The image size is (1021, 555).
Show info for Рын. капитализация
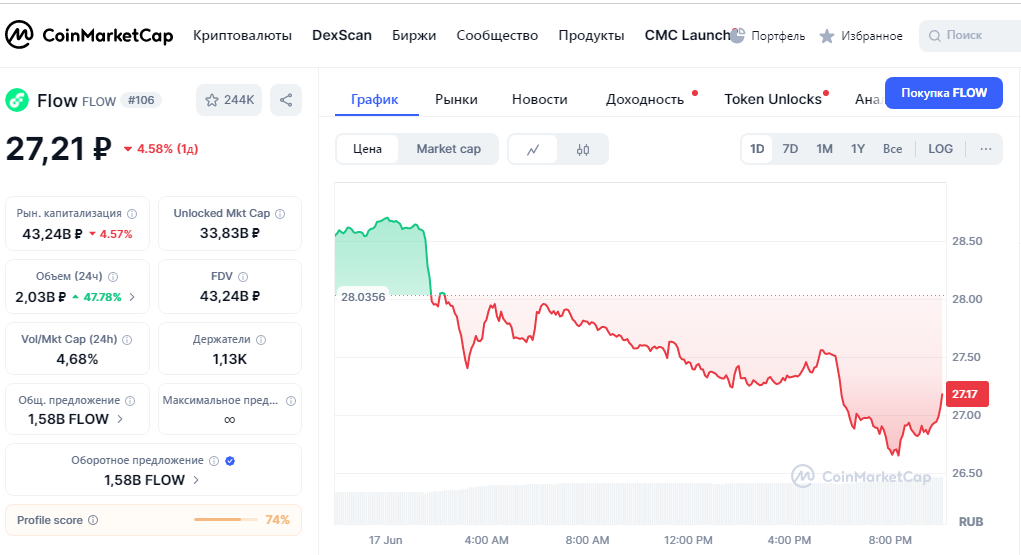pos(132,214)
